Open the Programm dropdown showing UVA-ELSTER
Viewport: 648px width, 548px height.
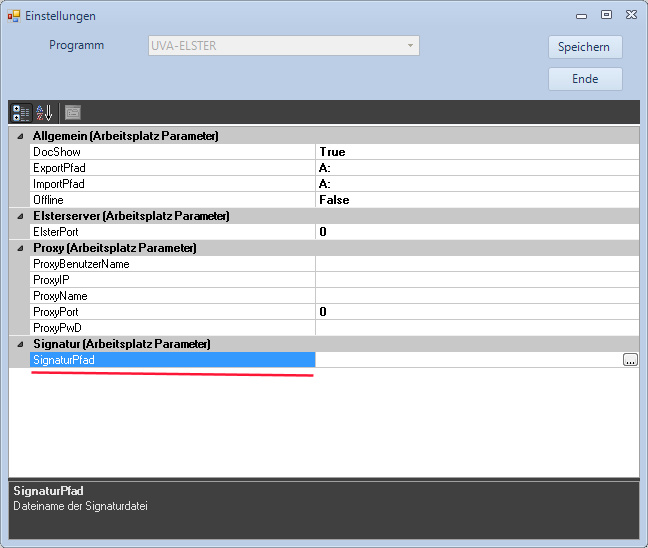[x=283, y=46]
